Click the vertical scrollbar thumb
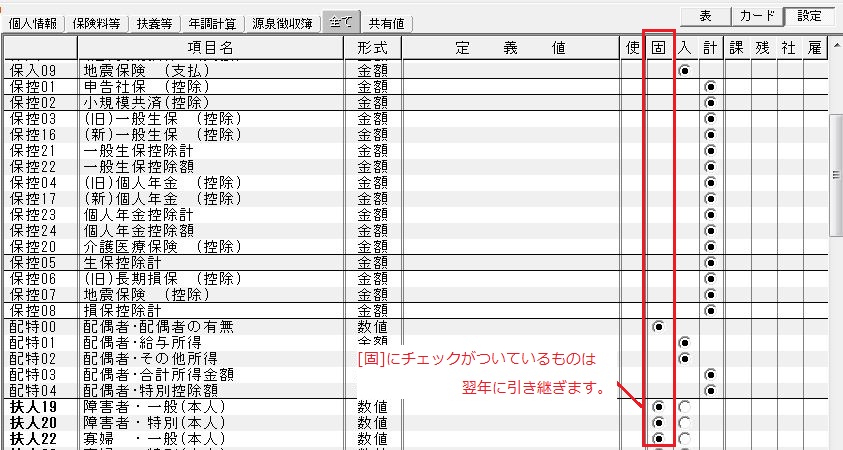843x450 pixels. (836, 175)
